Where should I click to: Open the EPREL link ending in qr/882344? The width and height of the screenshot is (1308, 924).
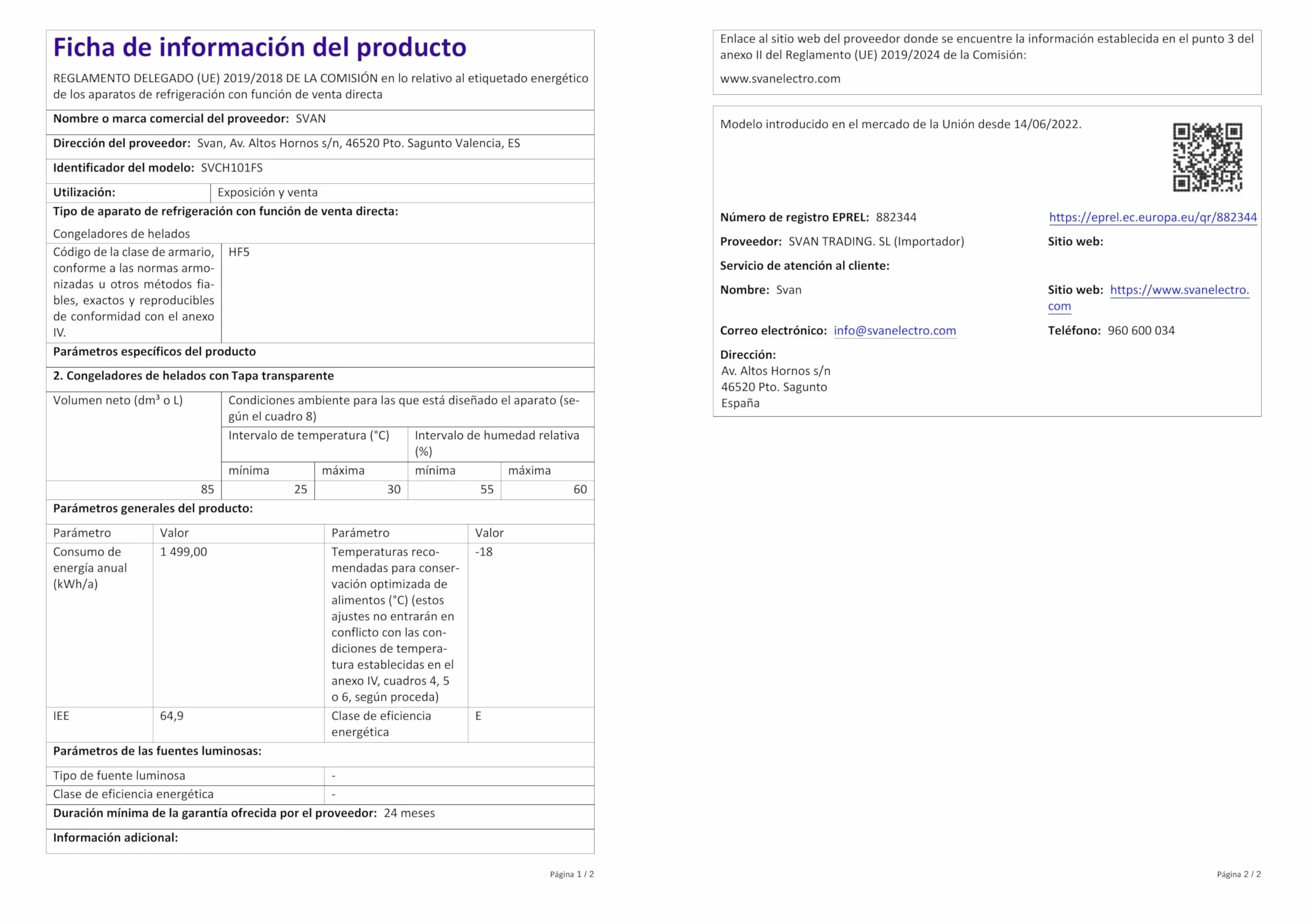(x=1153, y=217)
